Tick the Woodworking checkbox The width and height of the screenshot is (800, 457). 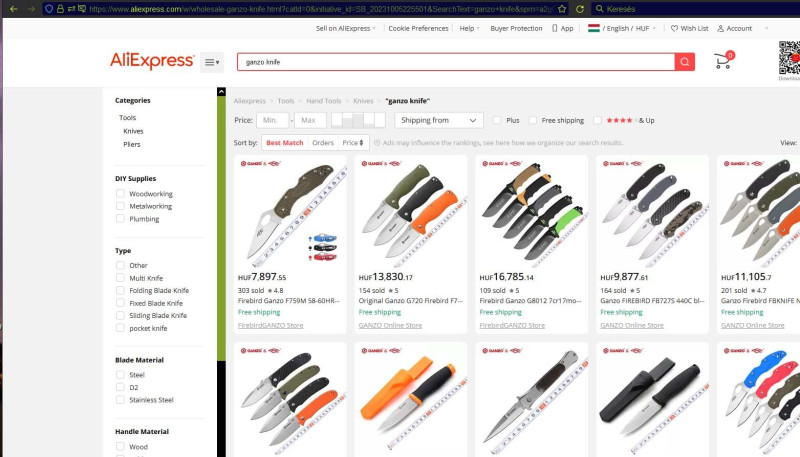point(120,193)
